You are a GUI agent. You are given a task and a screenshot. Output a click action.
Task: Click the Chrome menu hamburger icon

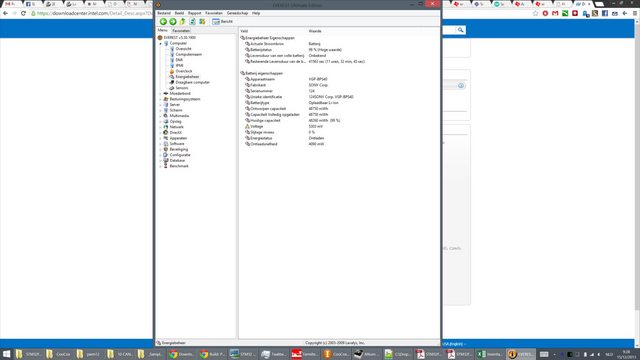coord(635,13)
